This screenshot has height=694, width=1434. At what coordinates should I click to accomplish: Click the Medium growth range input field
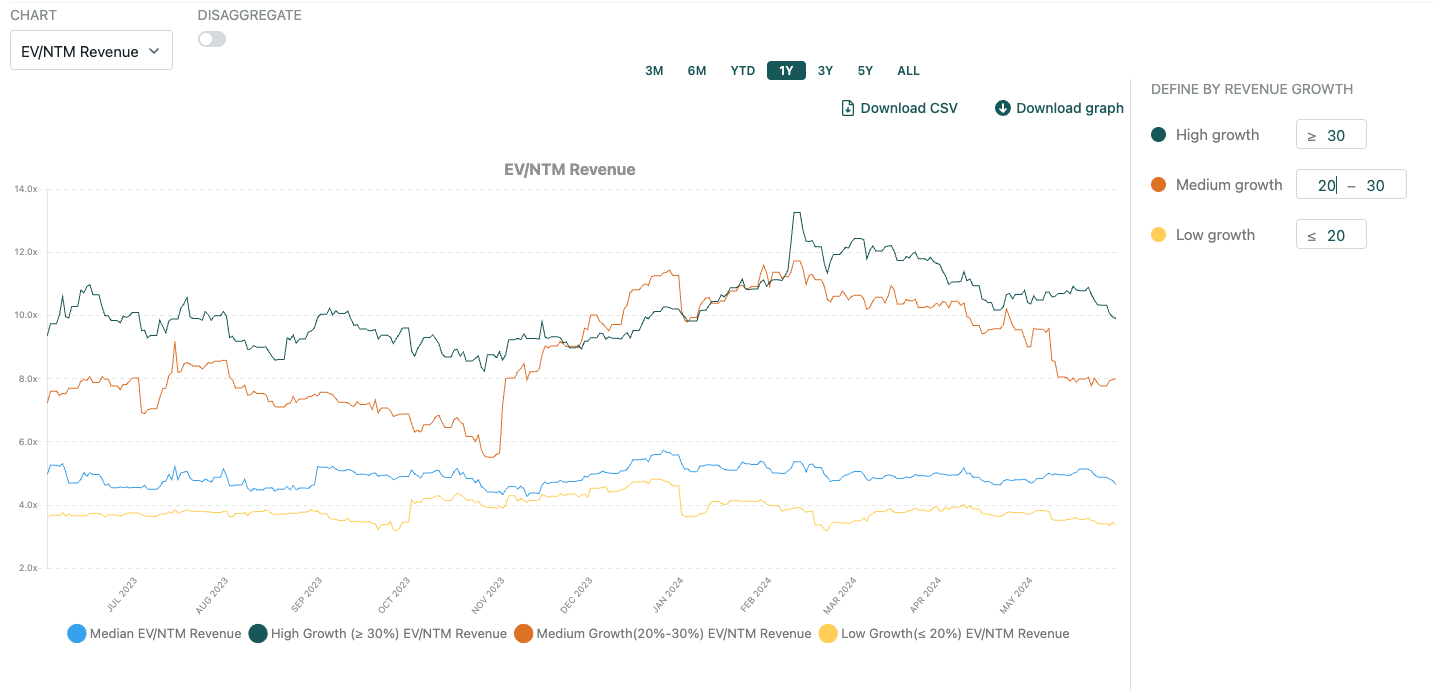pyautogui.click(x=1351, y=185)
